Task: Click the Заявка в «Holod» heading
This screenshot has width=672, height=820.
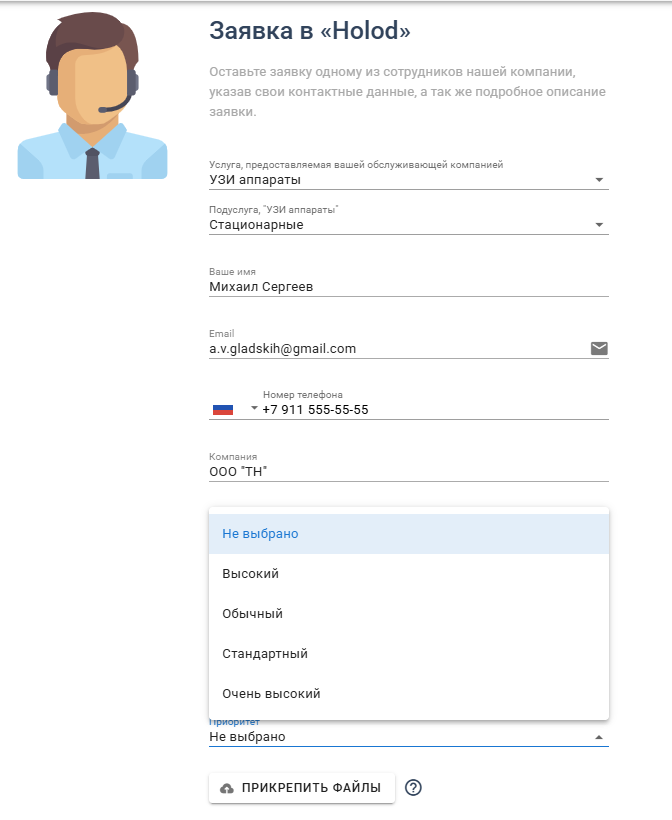Action: point(310,30)
